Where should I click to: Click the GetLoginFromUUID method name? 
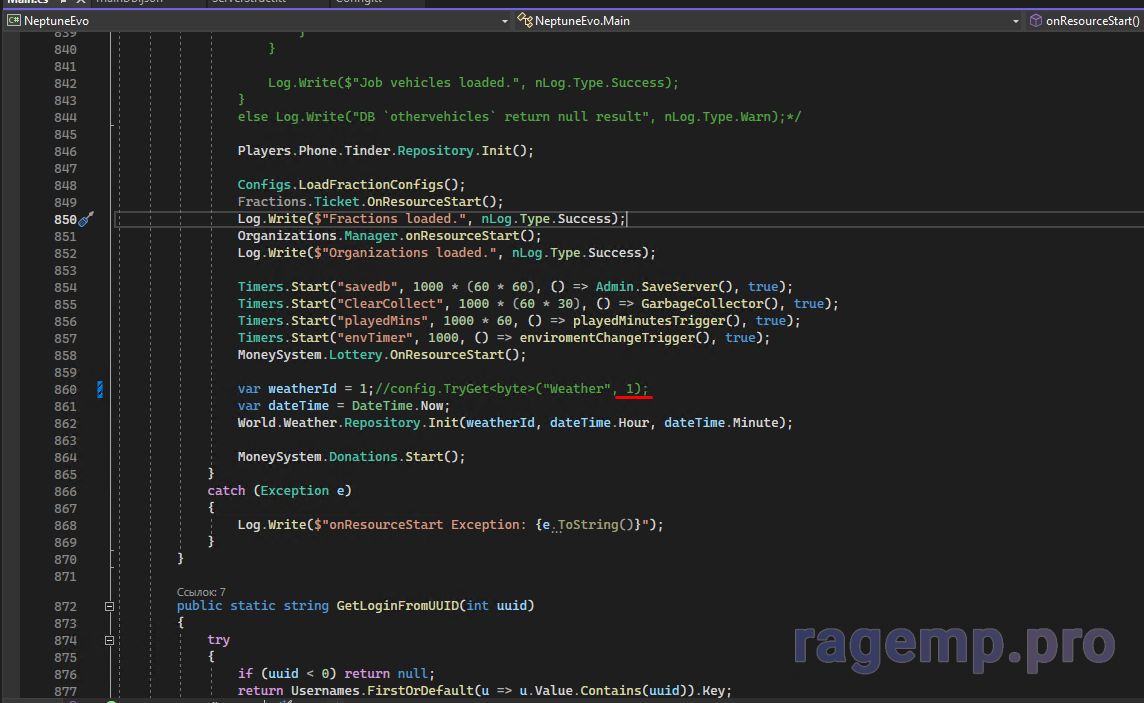tap(397, 606)
